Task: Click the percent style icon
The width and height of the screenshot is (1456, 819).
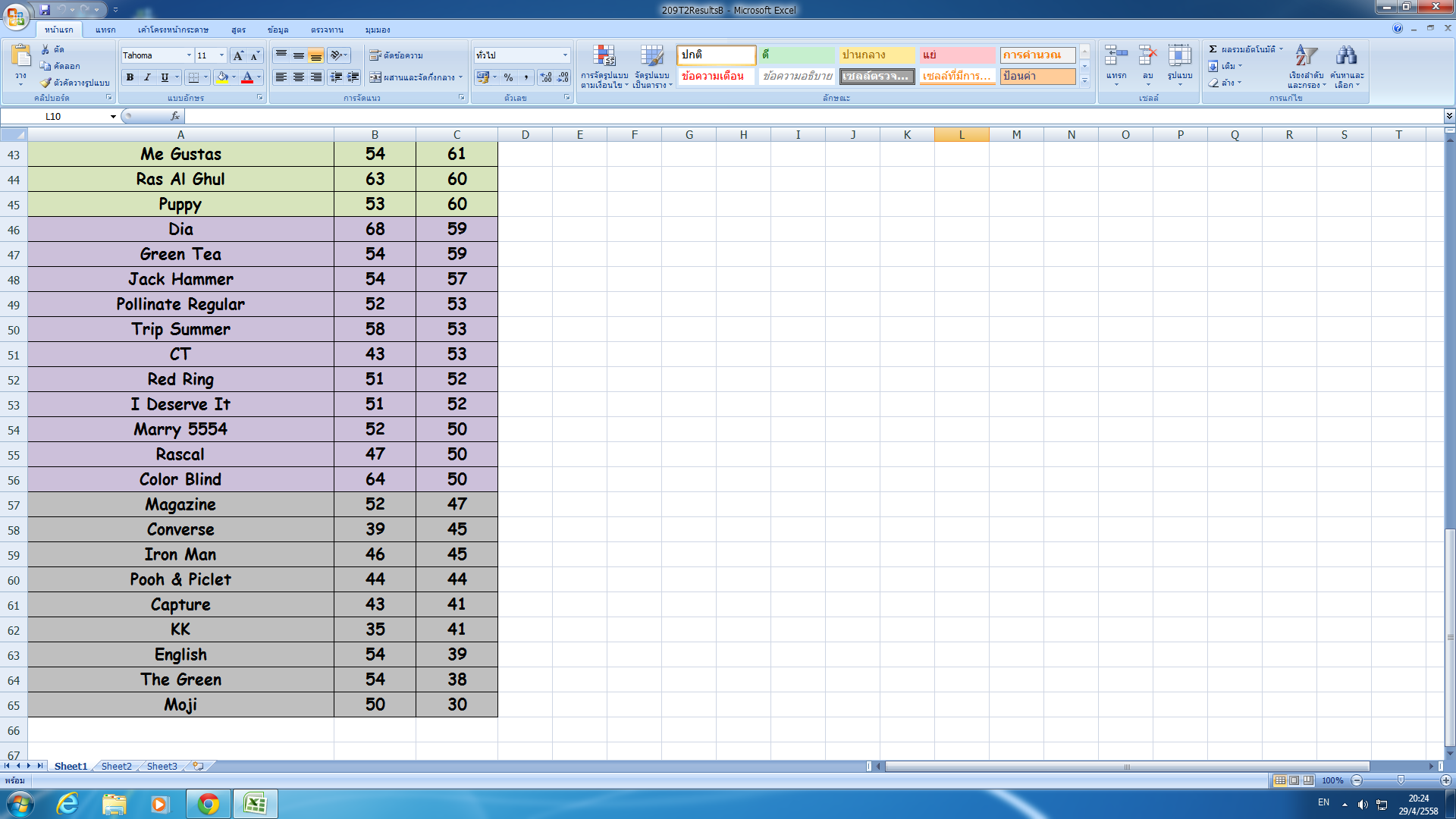Action: point(508,77)
